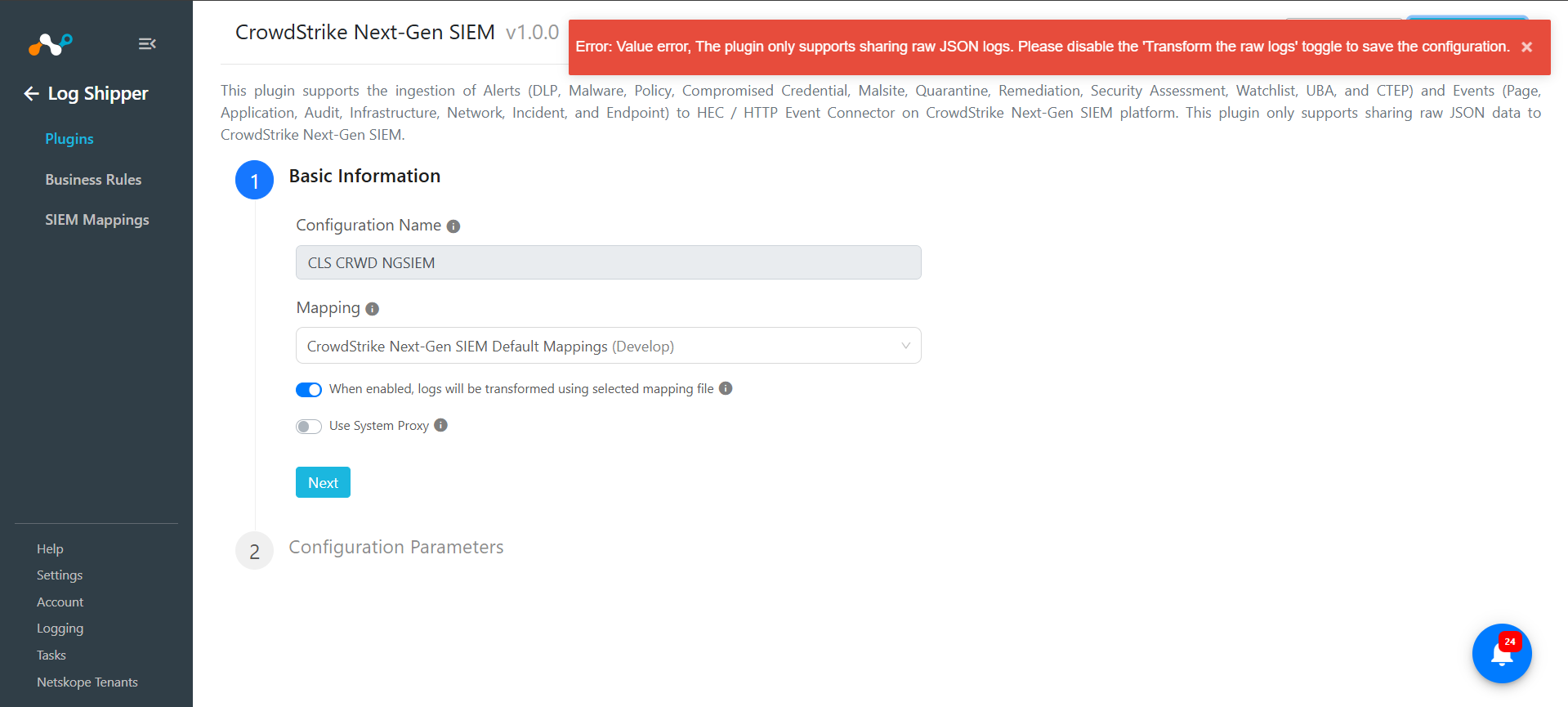Click info icon beside transform logs toggle
The height and width of the screenshot is (707, 1568).
pyautogui.click(x=726, y=388)
